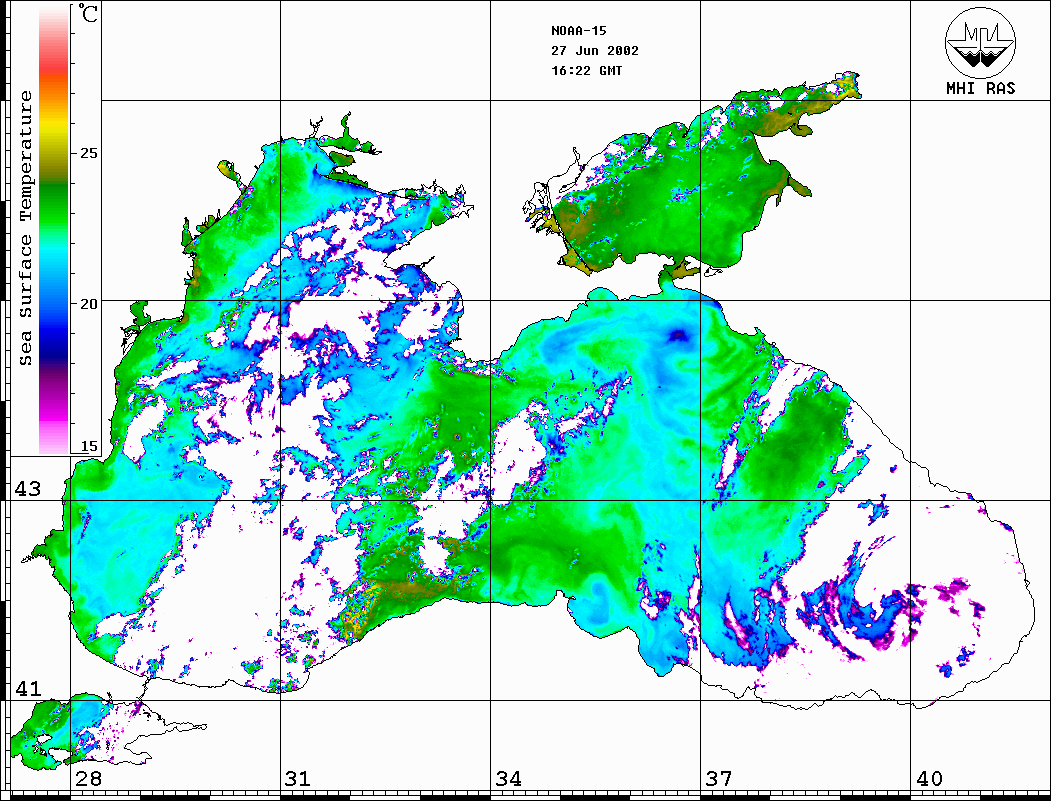Click longitude label '34'
Viewport: 1051px width, 801px height.
(509, 779)
